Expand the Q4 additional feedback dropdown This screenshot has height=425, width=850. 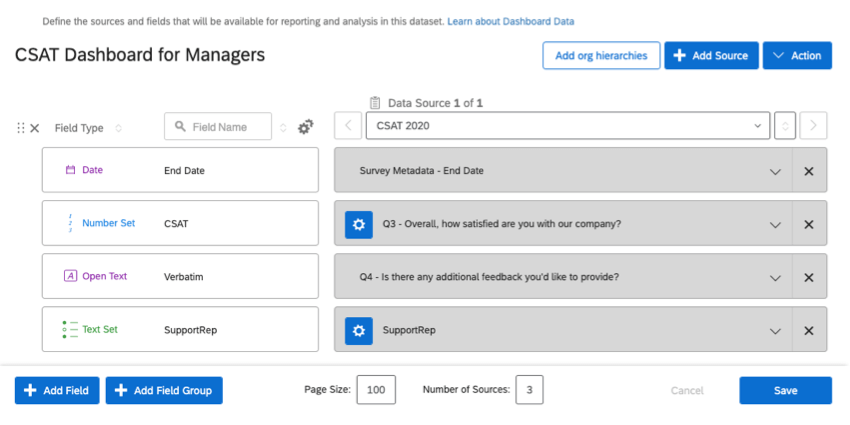click(775, 277)
